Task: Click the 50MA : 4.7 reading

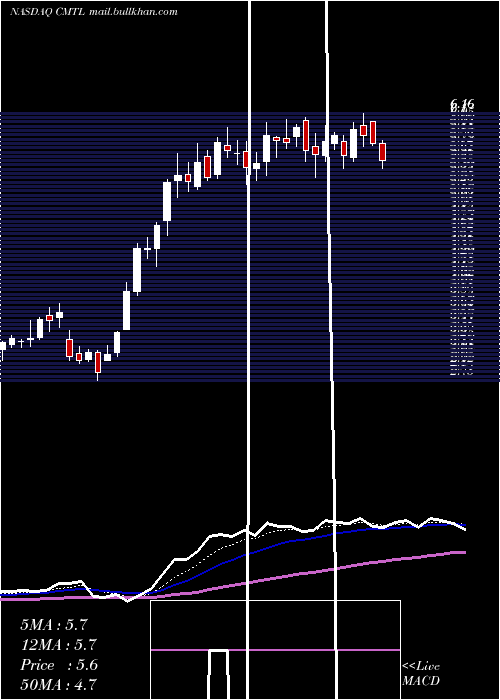Action: click(58, 685)
